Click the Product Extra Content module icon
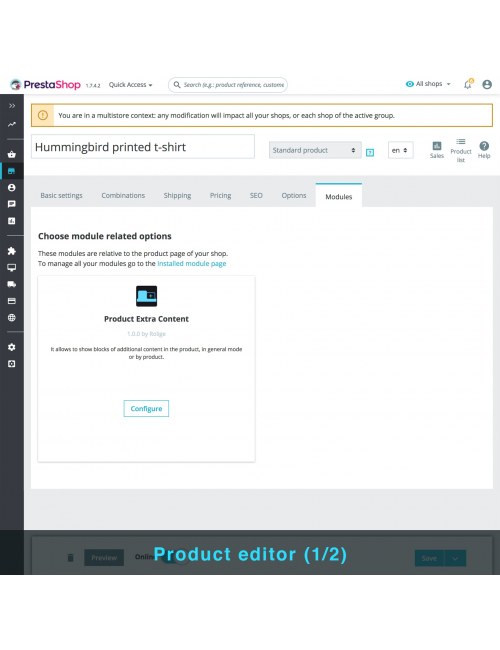500x650 pixels. pyautogui.click(x=146, y=296)
